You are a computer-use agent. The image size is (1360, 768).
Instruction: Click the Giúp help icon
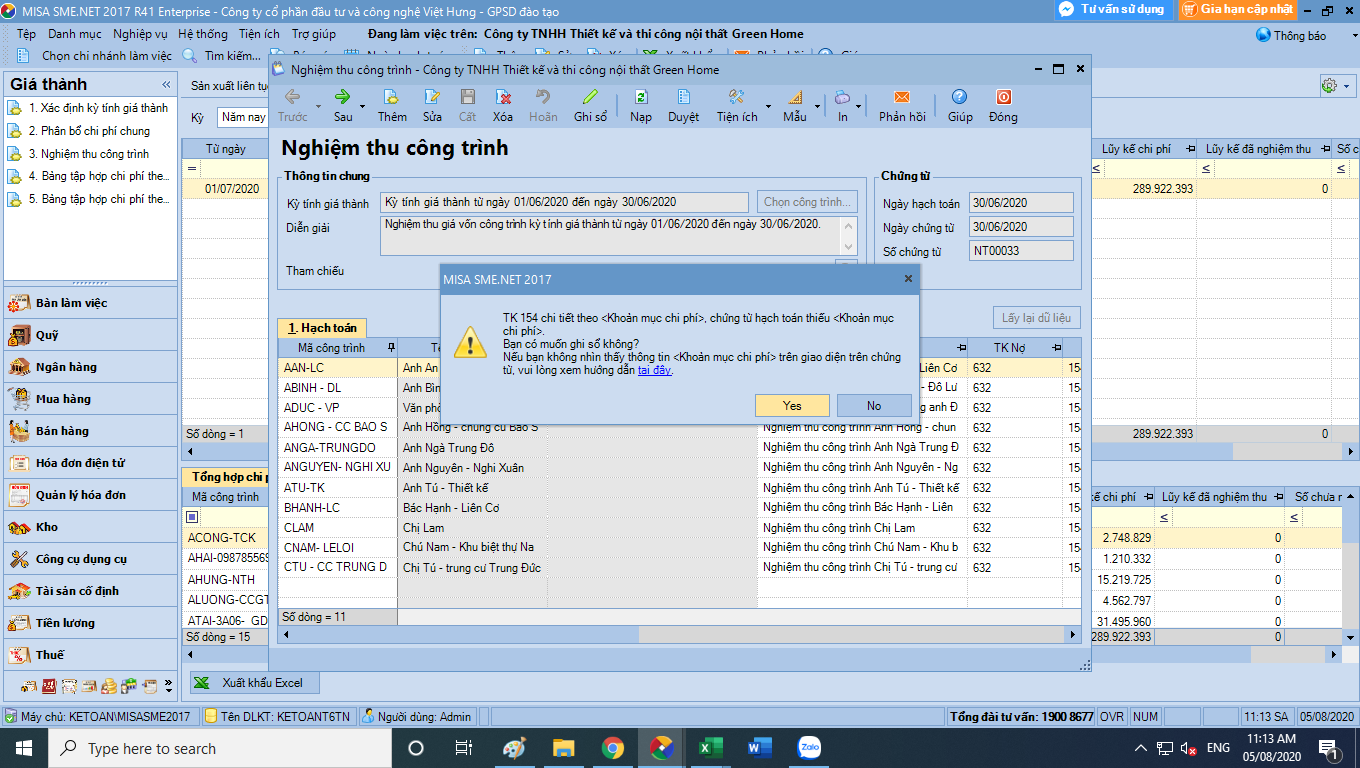(x=960, y=97)
